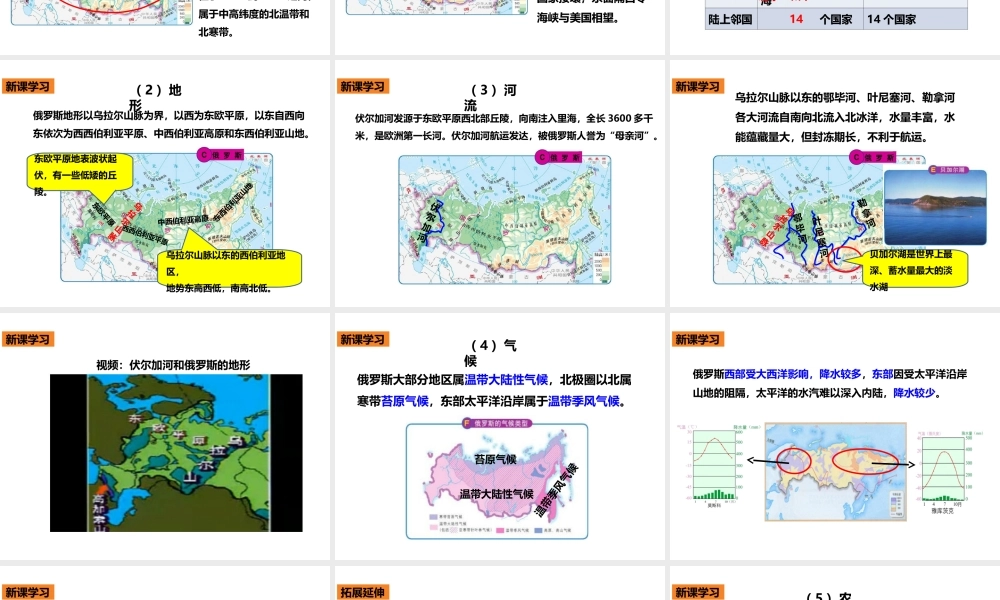Image resolution: width=1000 pixels, height=600 pixels.
Task: Click the precipitation map with red ovals
Action: 835,471
